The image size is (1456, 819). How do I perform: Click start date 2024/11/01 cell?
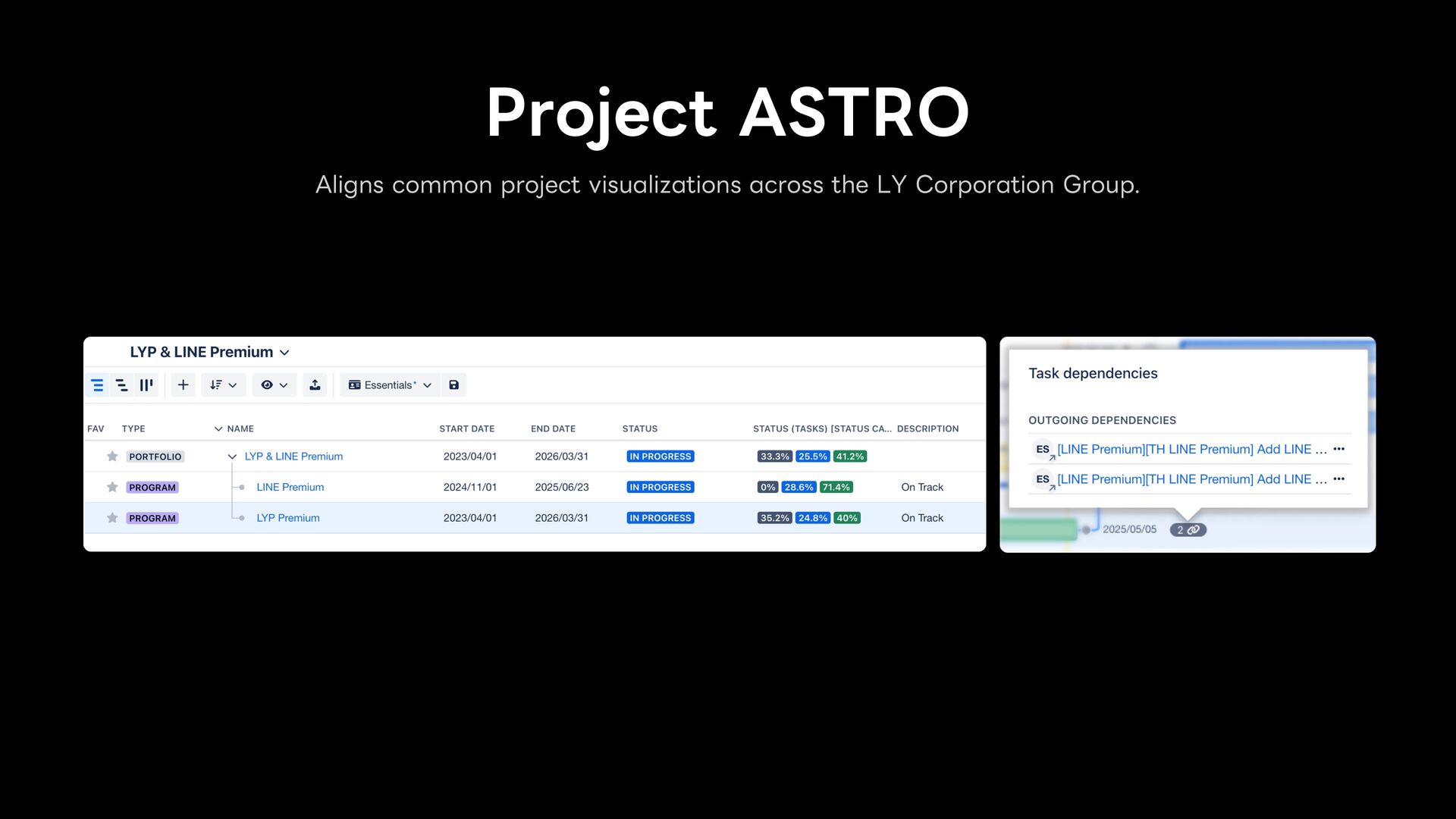coord(470,488)
